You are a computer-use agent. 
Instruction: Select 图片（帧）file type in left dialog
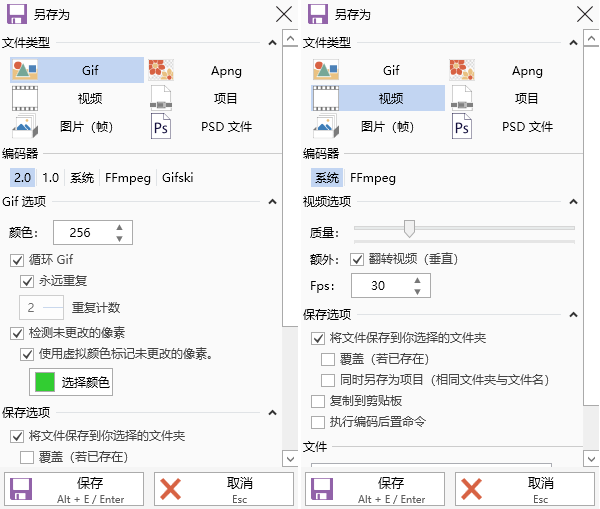click(x=77, y=127)
